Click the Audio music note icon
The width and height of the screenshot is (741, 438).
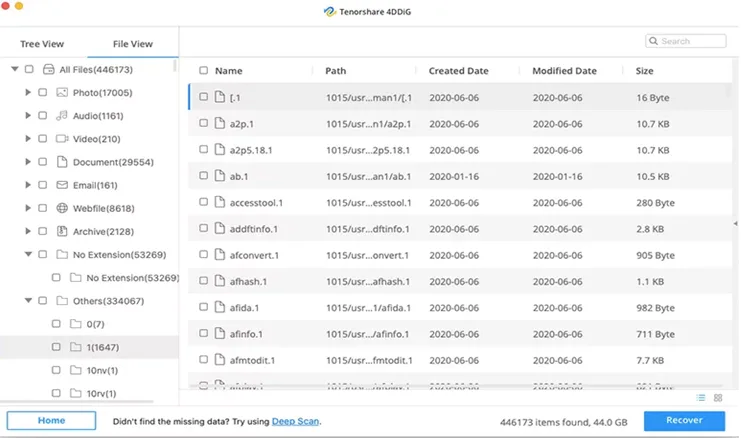pyautogui.click(x=62, y=115)
